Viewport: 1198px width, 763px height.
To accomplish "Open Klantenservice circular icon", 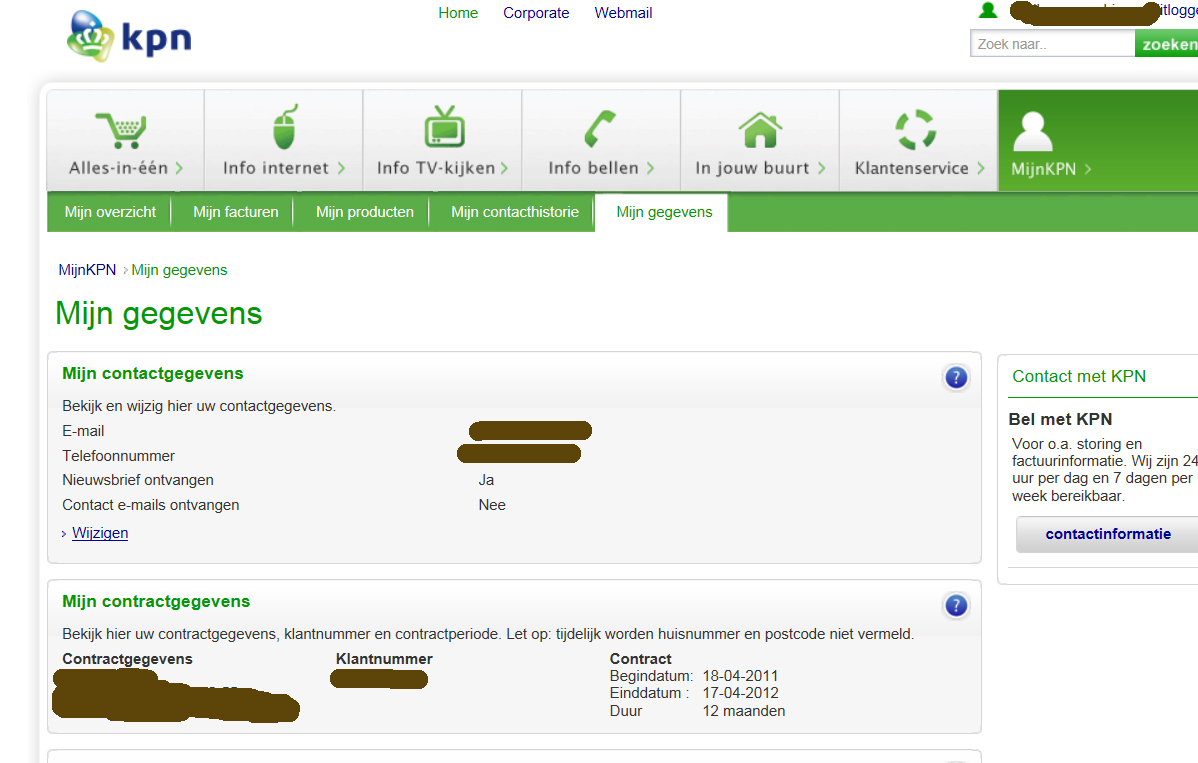I will [x=915, y=130].
